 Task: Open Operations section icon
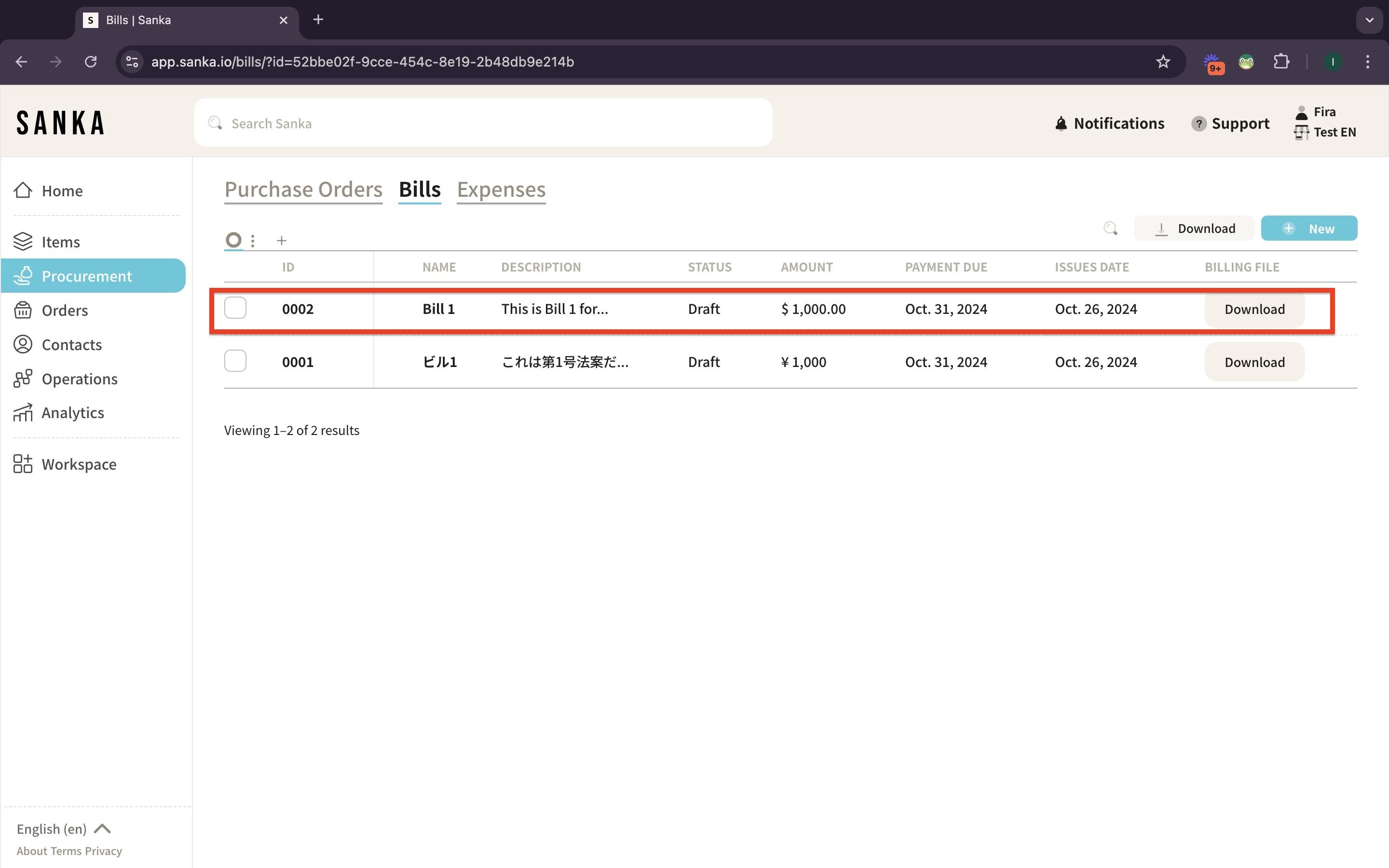point(23,379)
